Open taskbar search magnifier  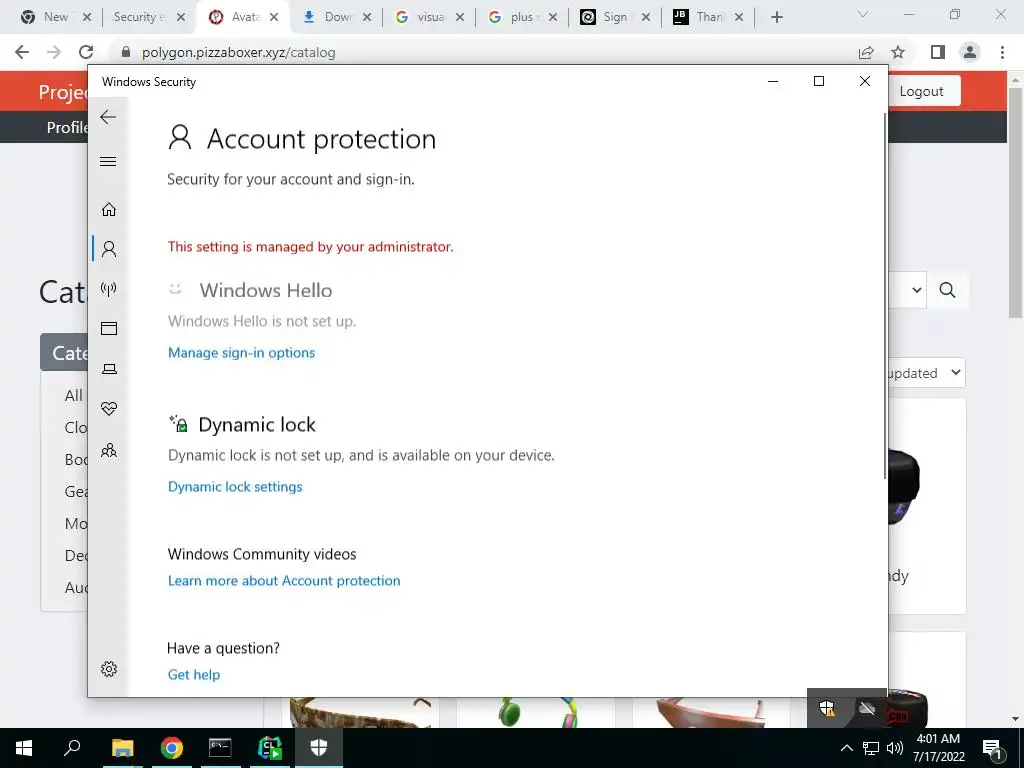click(72, 748)
